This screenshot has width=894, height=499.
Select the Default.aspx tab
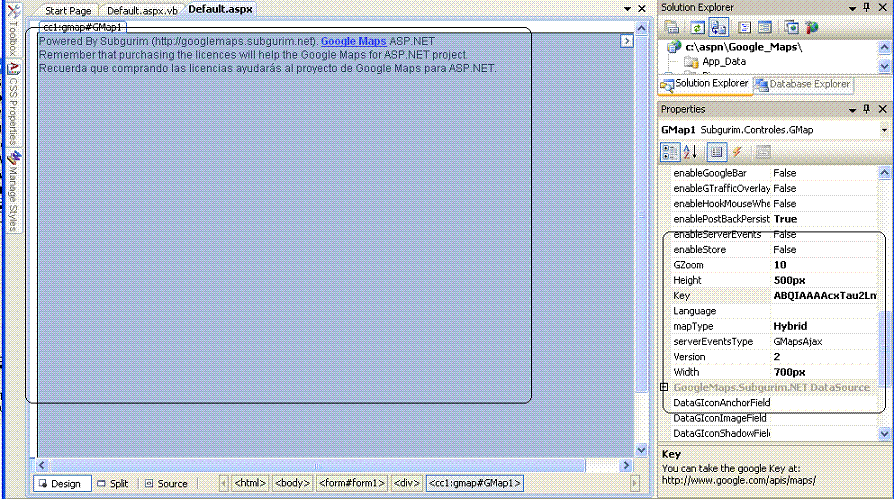[x=220, y=9]
